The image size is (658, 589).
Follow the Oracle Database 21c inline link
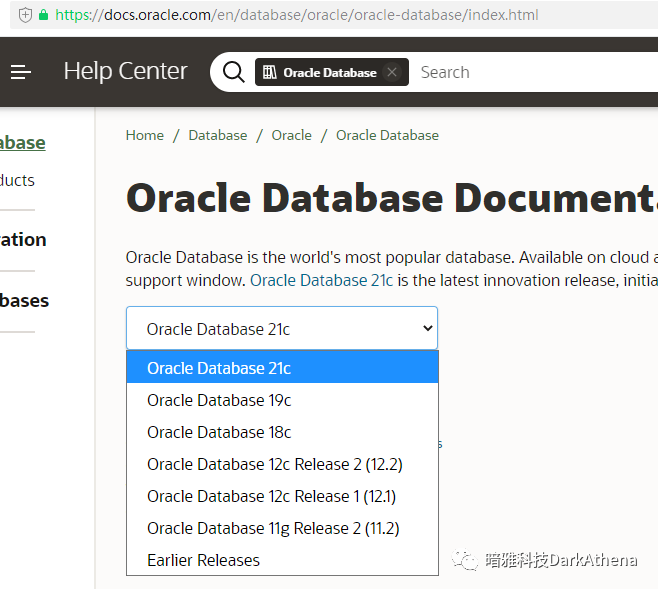pos(321,280)
